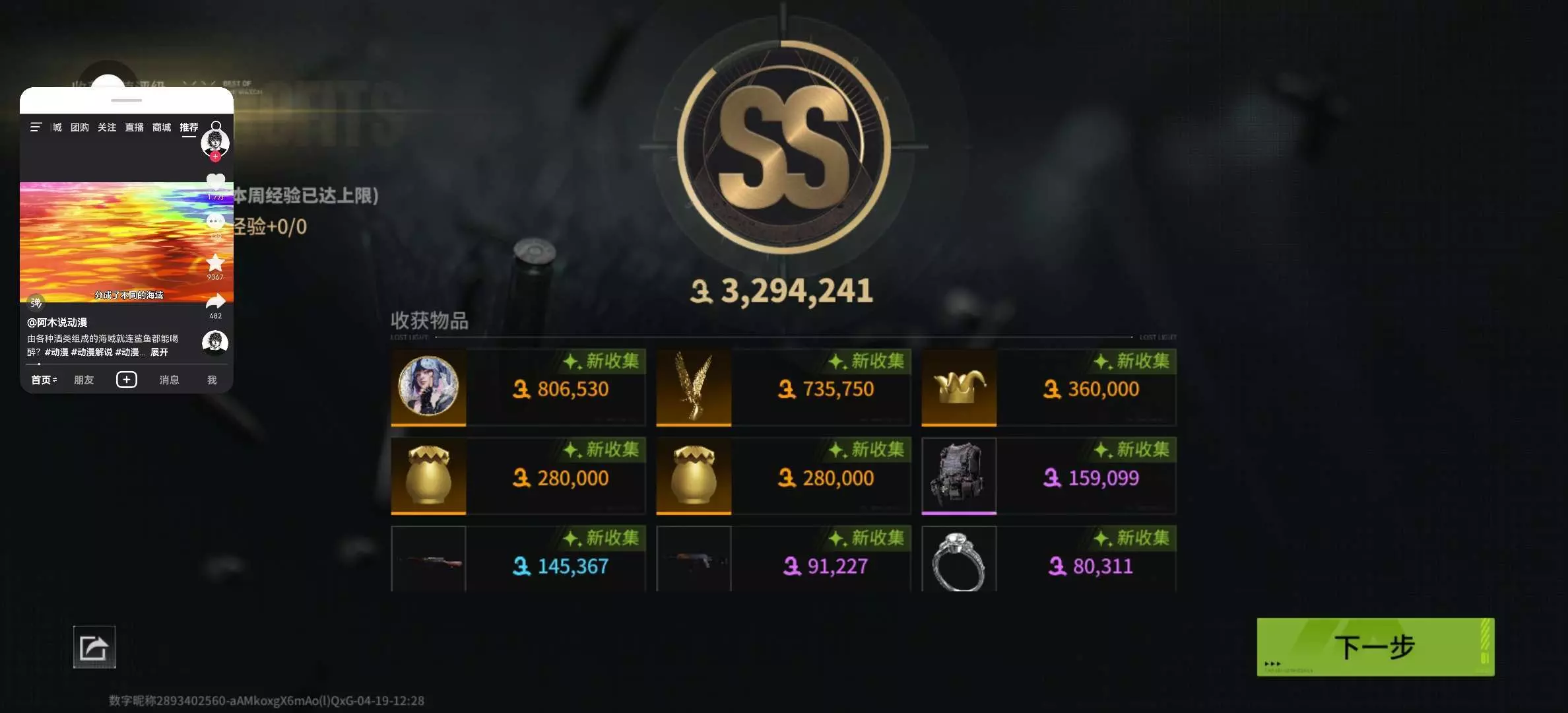Viewport: 1568px width, 713px height.
Task: Switch to the 商城 tab
Action: point(161,127)
